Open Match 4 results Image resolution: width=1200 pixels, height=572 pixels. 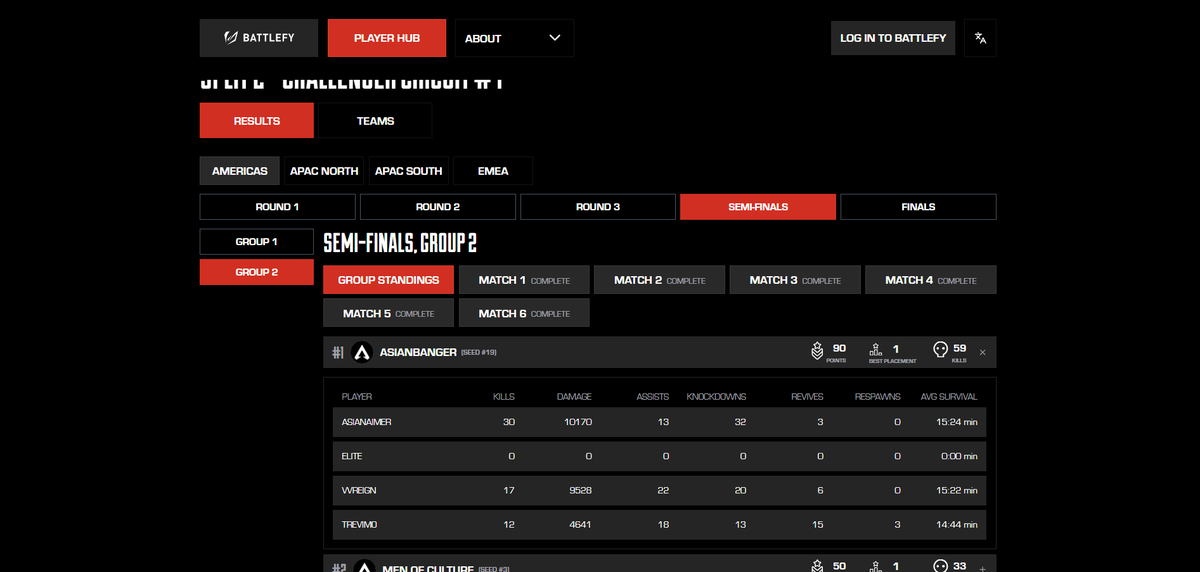coord(931,280)
